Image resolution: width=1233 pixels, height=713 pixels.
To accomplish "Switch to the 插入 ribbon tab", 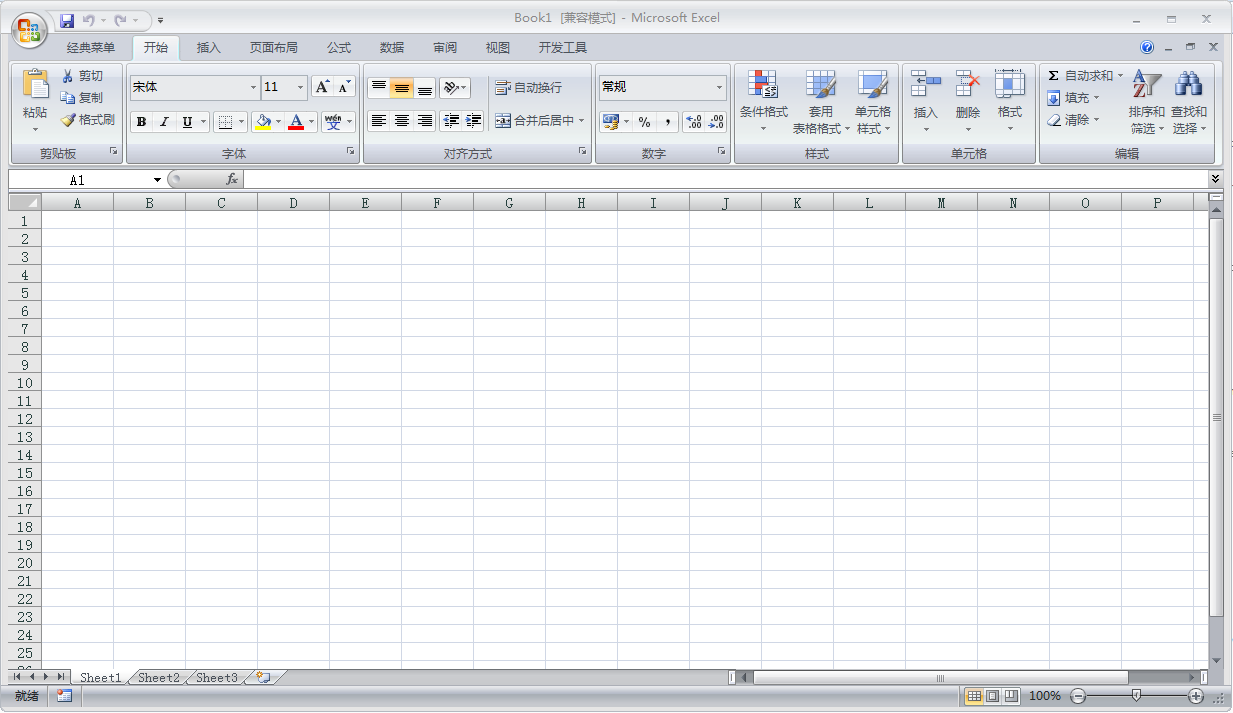I will coord(209,48).
